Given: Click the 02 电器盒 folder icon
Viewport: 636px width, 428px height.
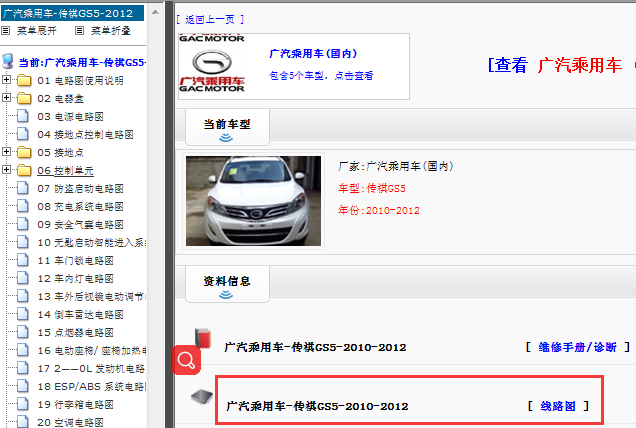Looking at the screenshot, I should coord(24,98).
